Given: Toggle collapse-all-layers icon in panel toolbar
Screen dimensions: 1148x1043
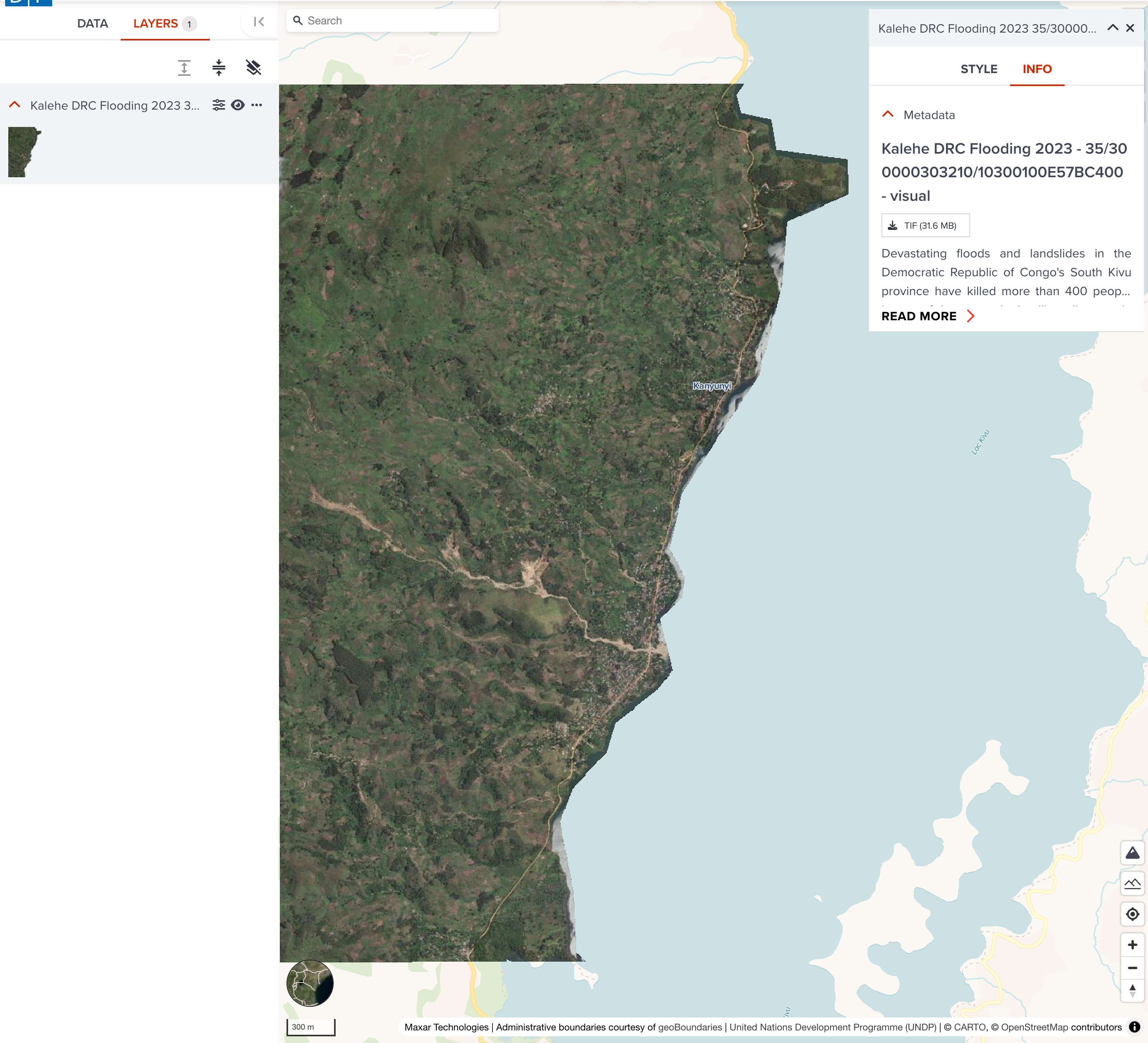Looking at the screenshot, I should [x=219, y=67].
